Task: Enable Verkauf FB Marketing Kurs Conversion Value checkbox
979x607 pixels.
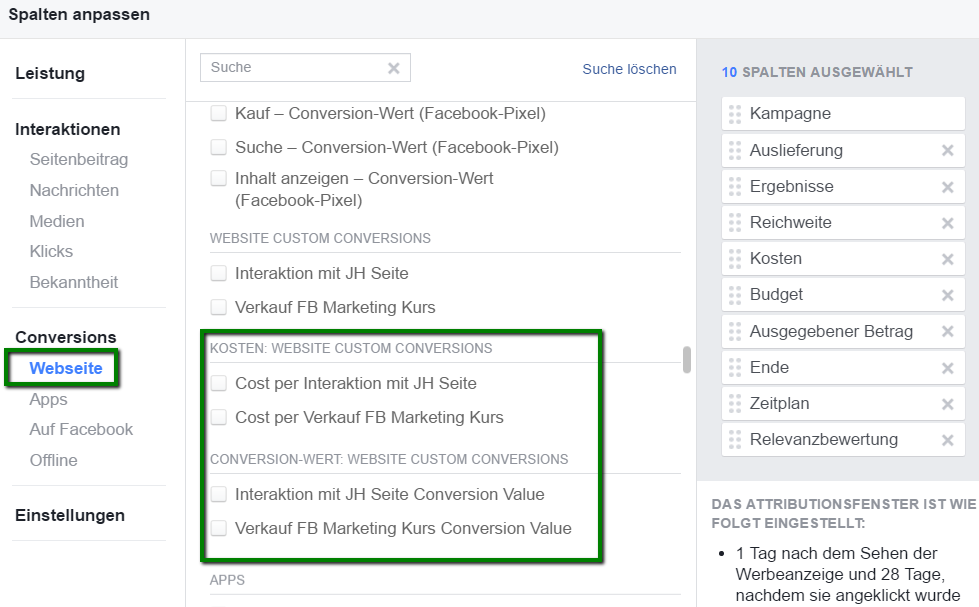Action: click(x=219, y=528)
